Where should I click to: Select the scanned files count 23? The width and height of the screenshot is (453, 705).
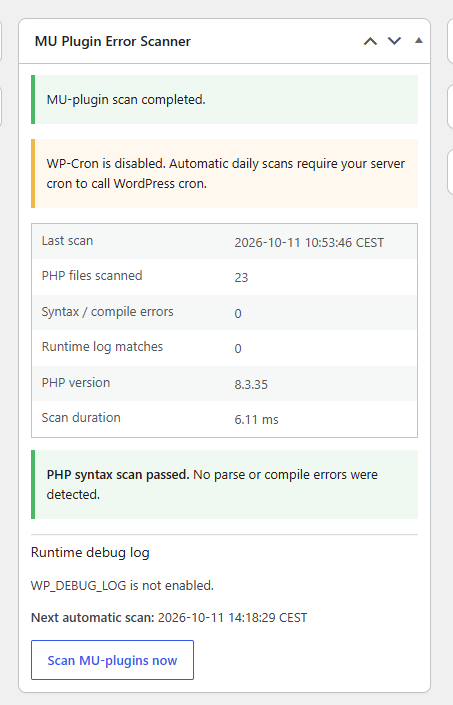pos(241,277)
